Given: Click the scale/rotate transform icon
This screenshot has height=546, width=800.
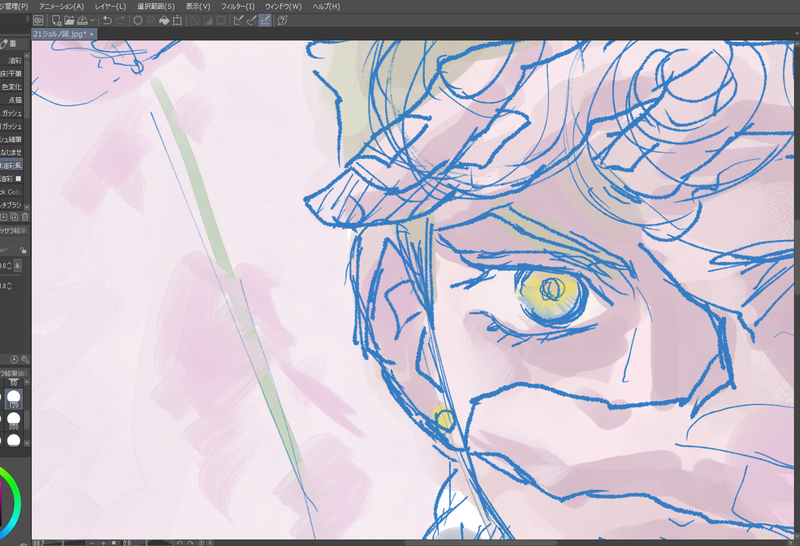Looking at the screenshot, I should [177, 20].
